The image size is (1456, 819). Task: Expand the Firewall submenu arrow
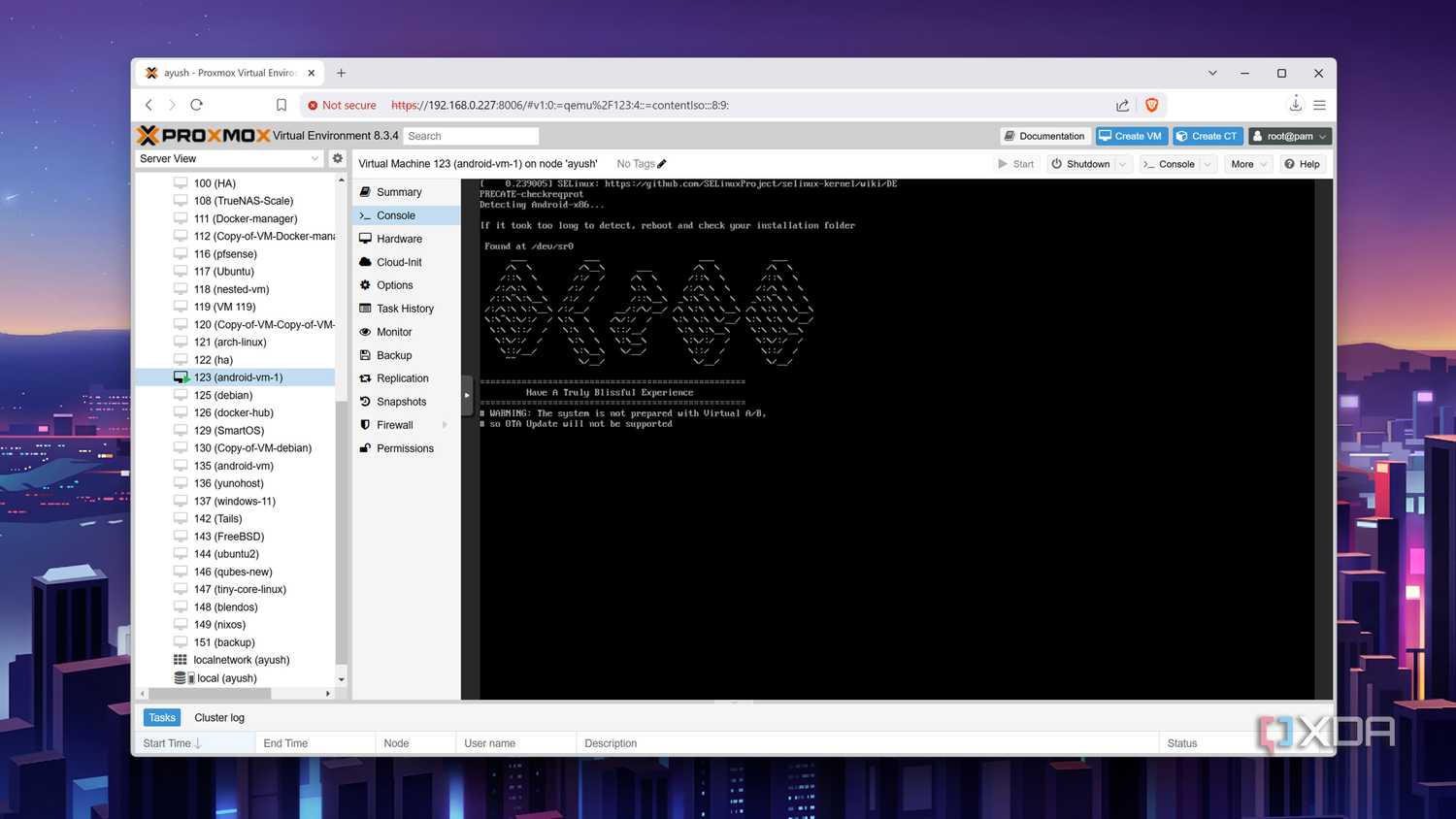point(445,425)
